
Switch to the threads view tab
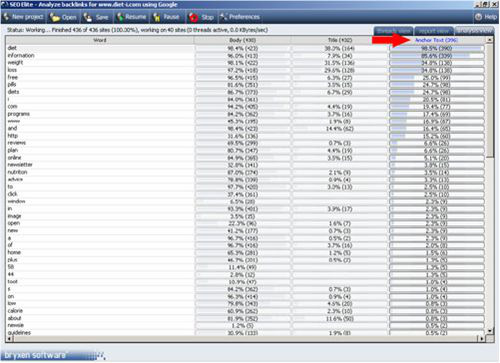pyautogui.click(x=393, y=31)
